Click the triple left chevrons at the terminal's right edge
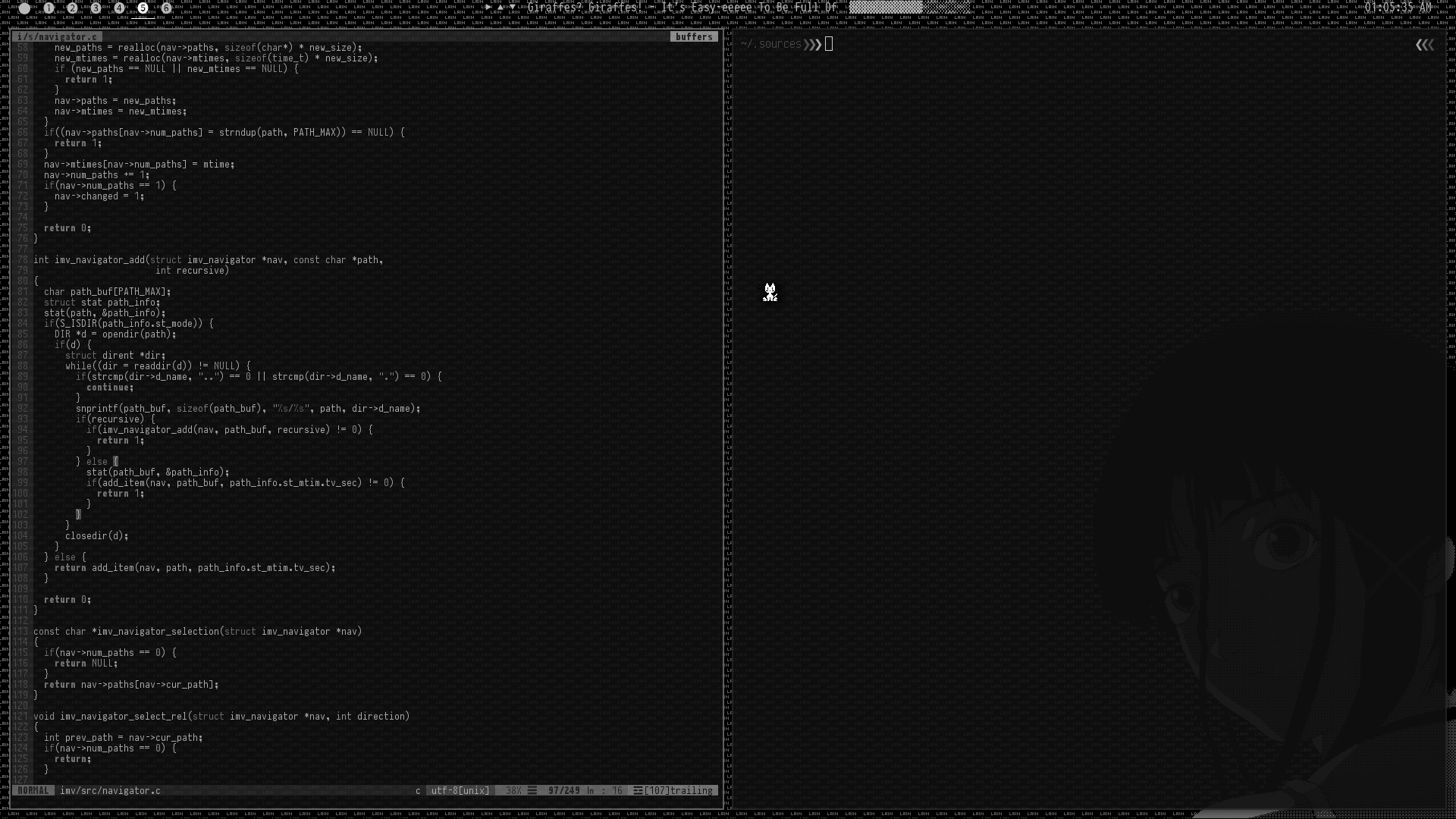Image resolution: width=1456 pixels, height=819 pixels. pyautogui.click(x=1424, y=45)
